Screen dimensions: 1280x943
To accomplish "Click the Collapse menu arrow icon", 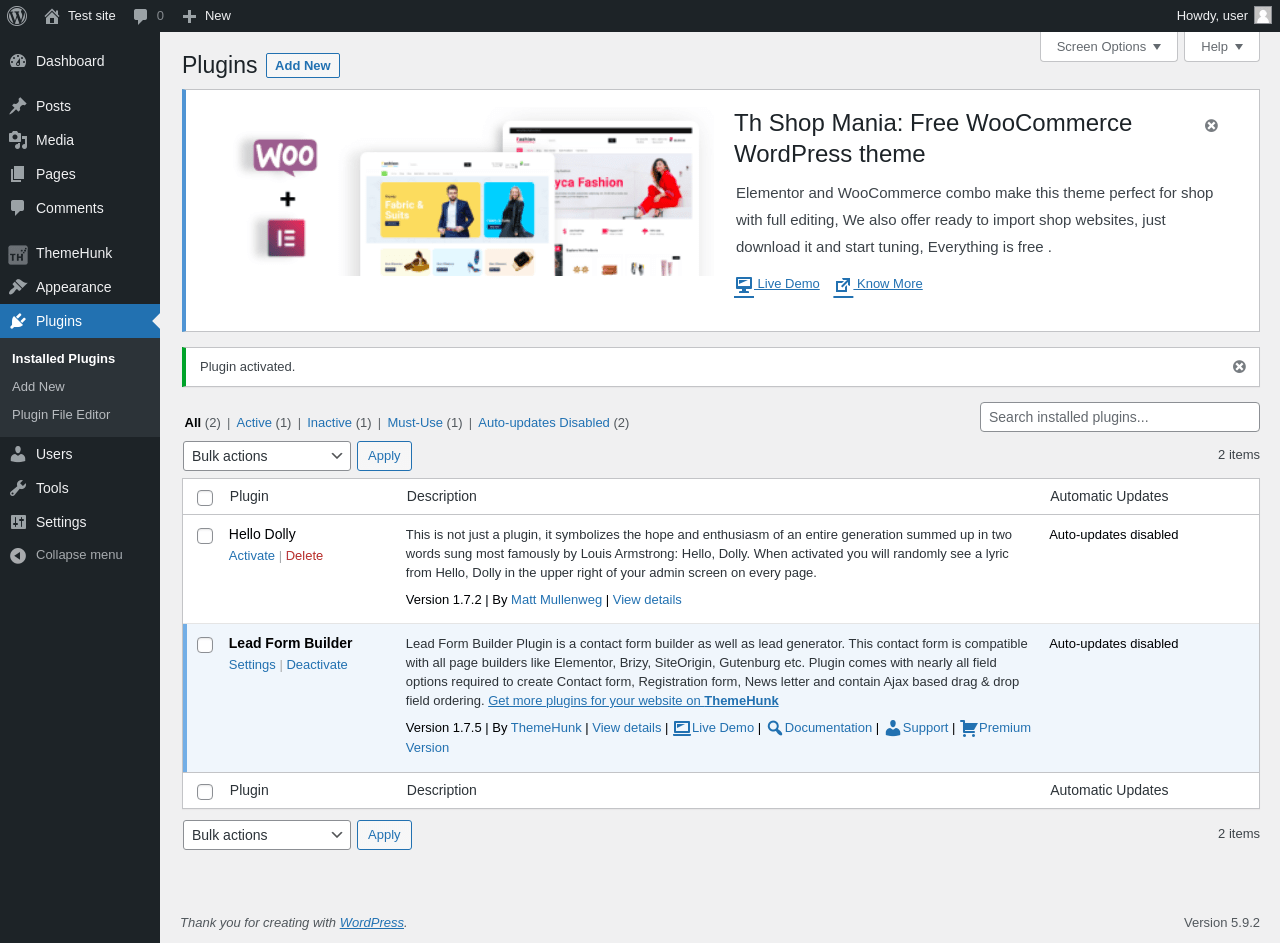I will click(x=18, y=555).
